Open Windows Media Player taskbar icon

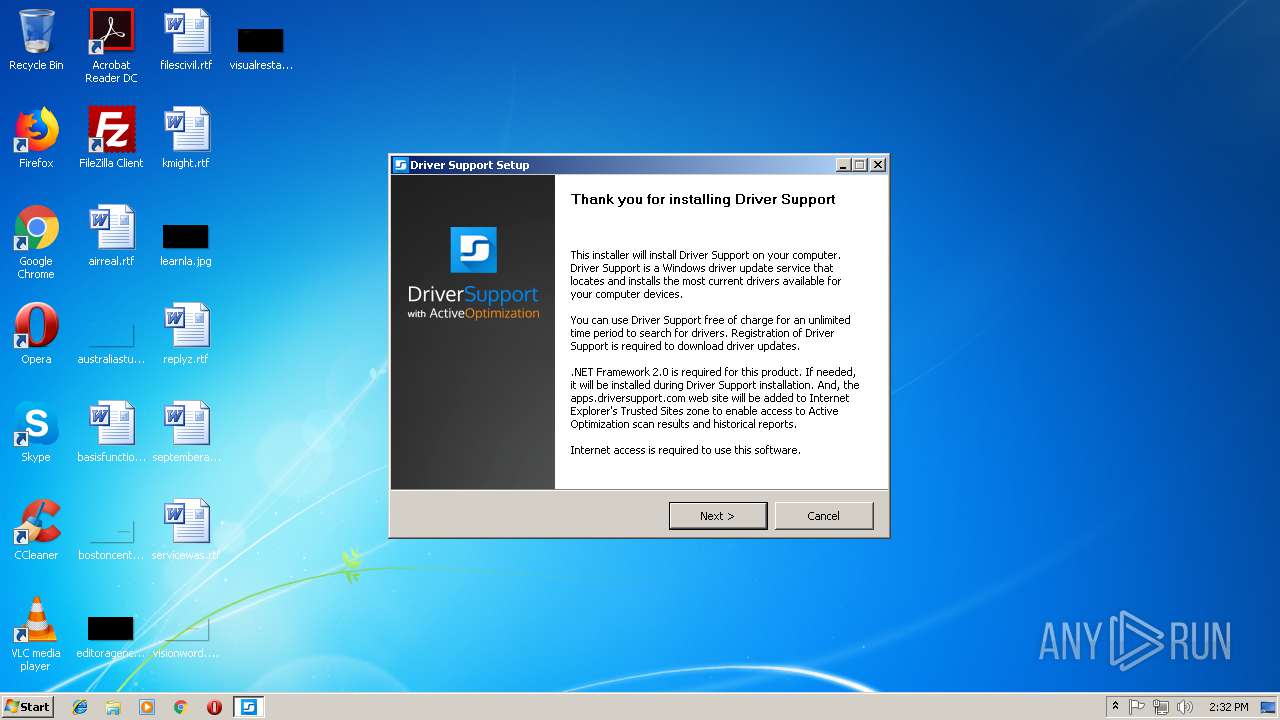(147, 707)
